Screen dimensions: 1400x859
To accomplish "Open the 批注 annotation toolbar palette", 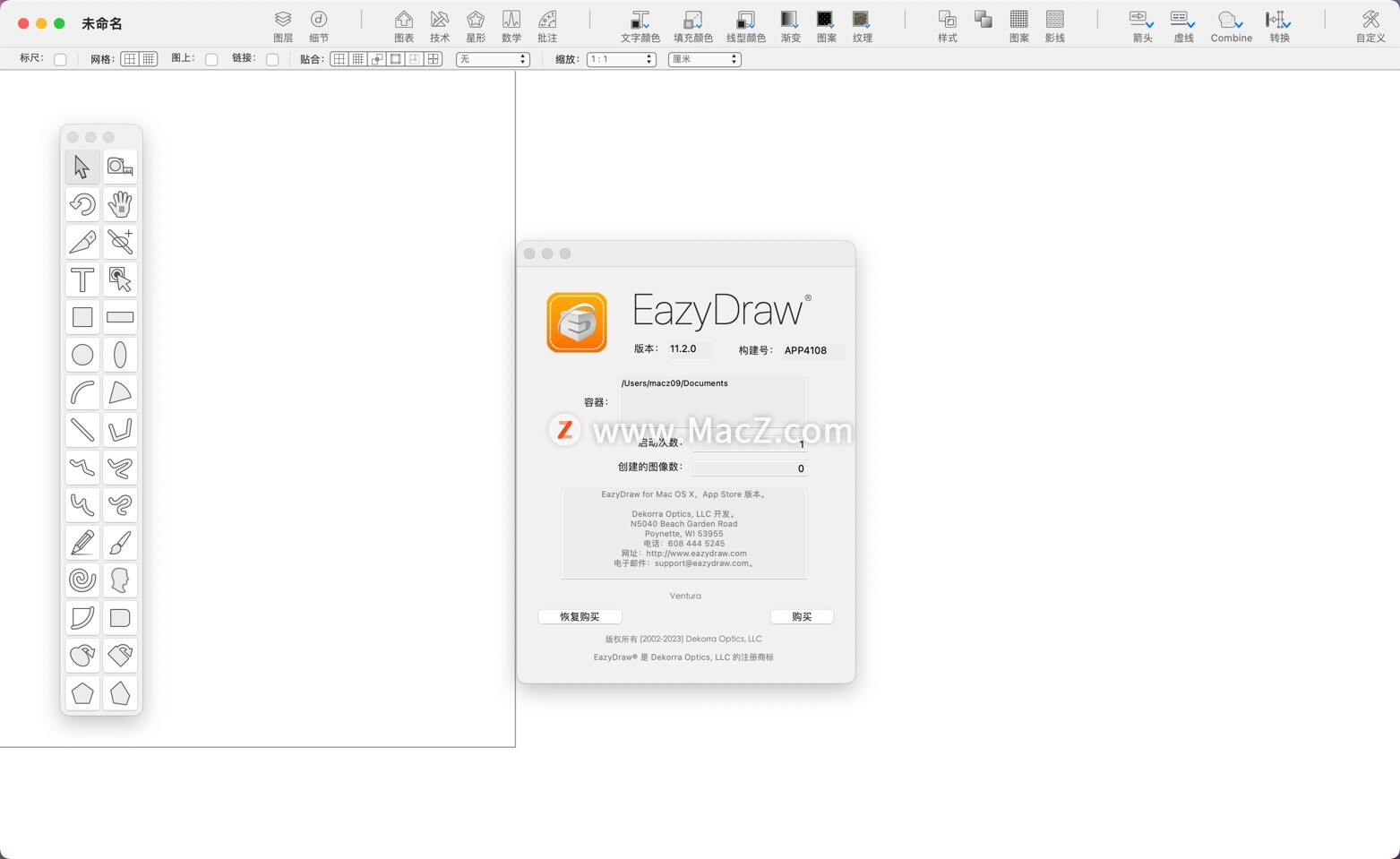I will (547, 26).
